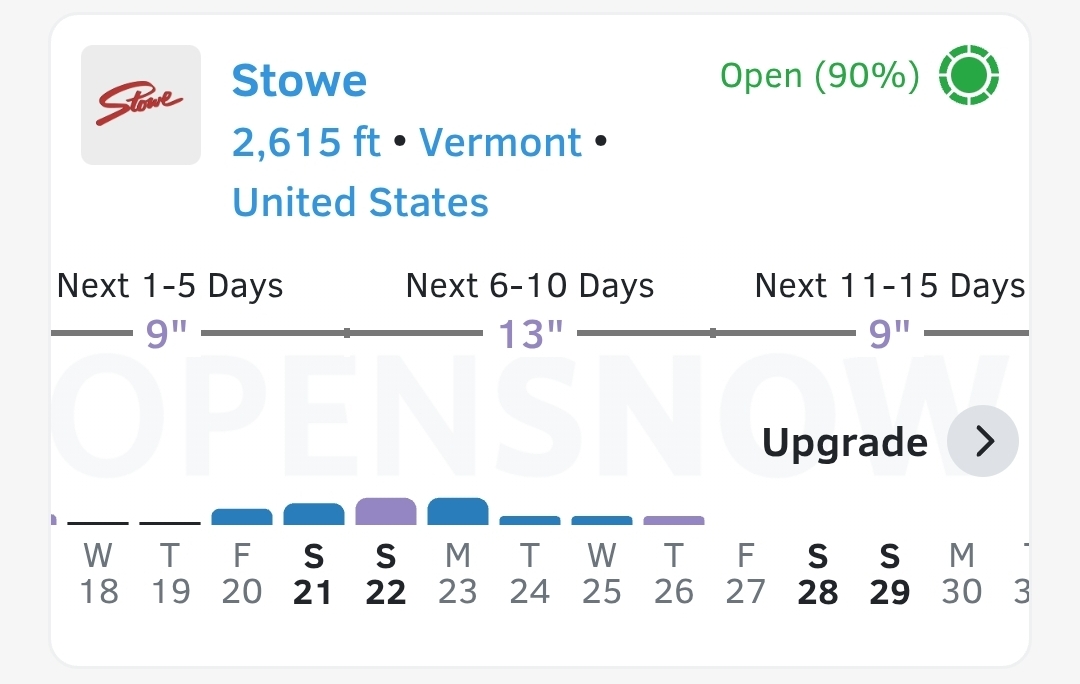Click the 13" snowfall total

click(530, 334)
